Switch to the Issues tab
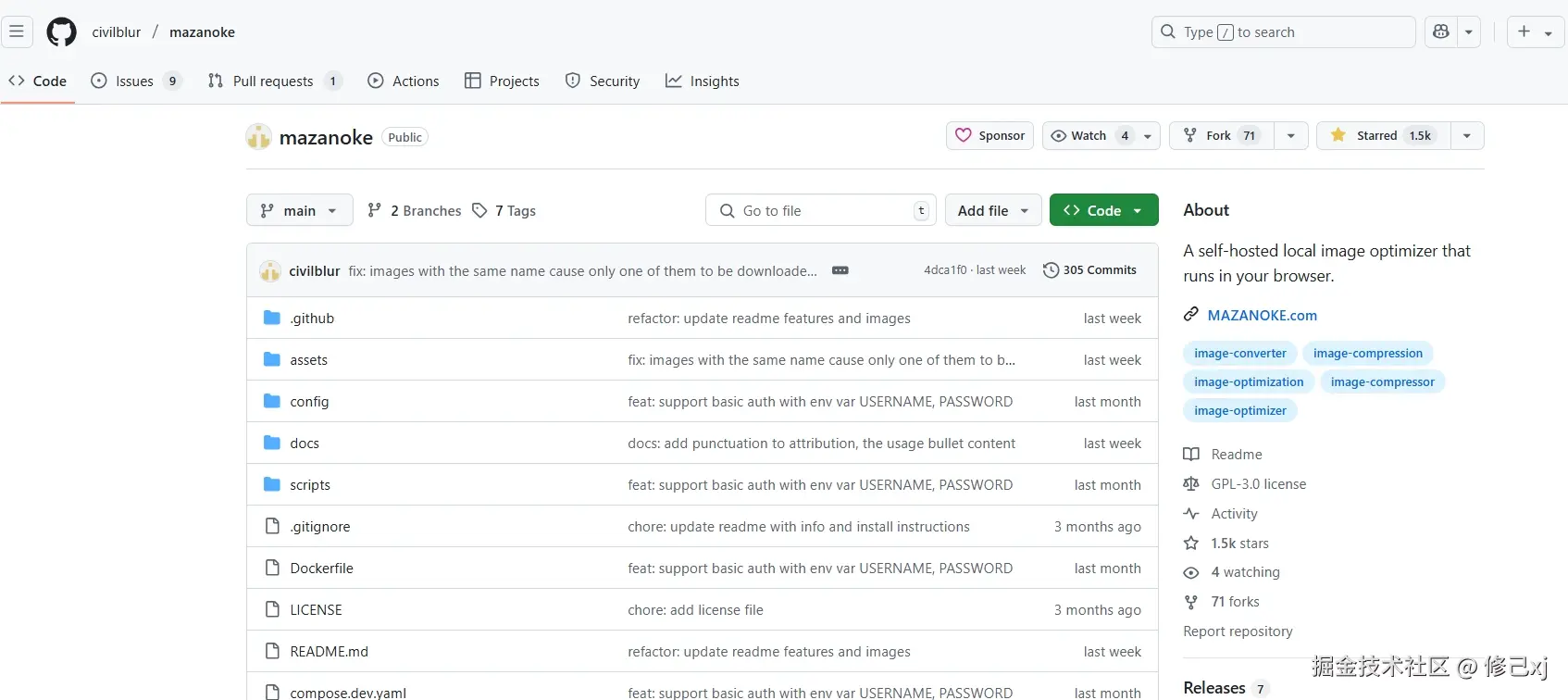This screenshot has height=700, width=1568. tap(135, 81)
